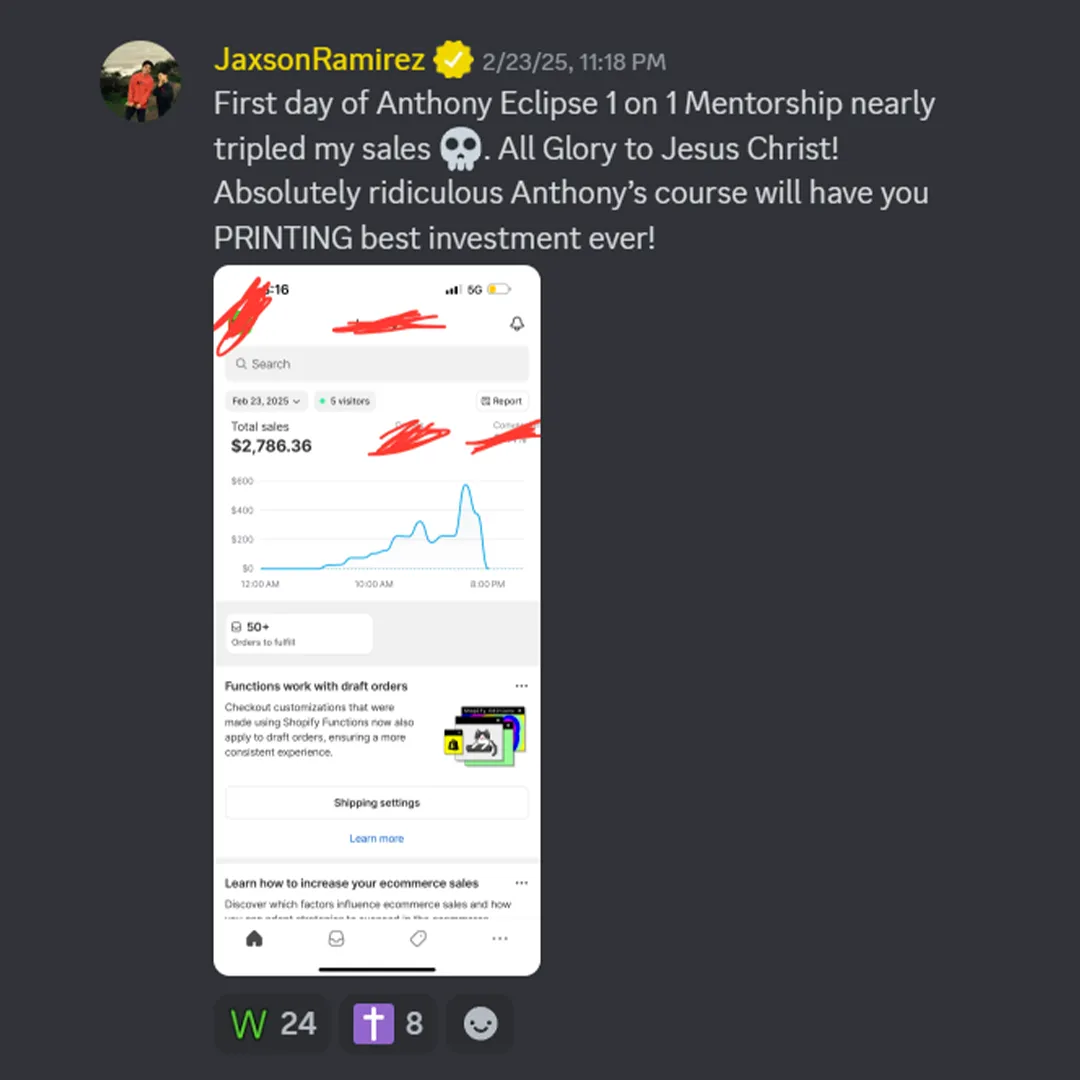The width and height of the screenshot is (1080, 1080).
Task: Open the Products tag tab icon
Action: pyautogui.click(x=418, y=938)
